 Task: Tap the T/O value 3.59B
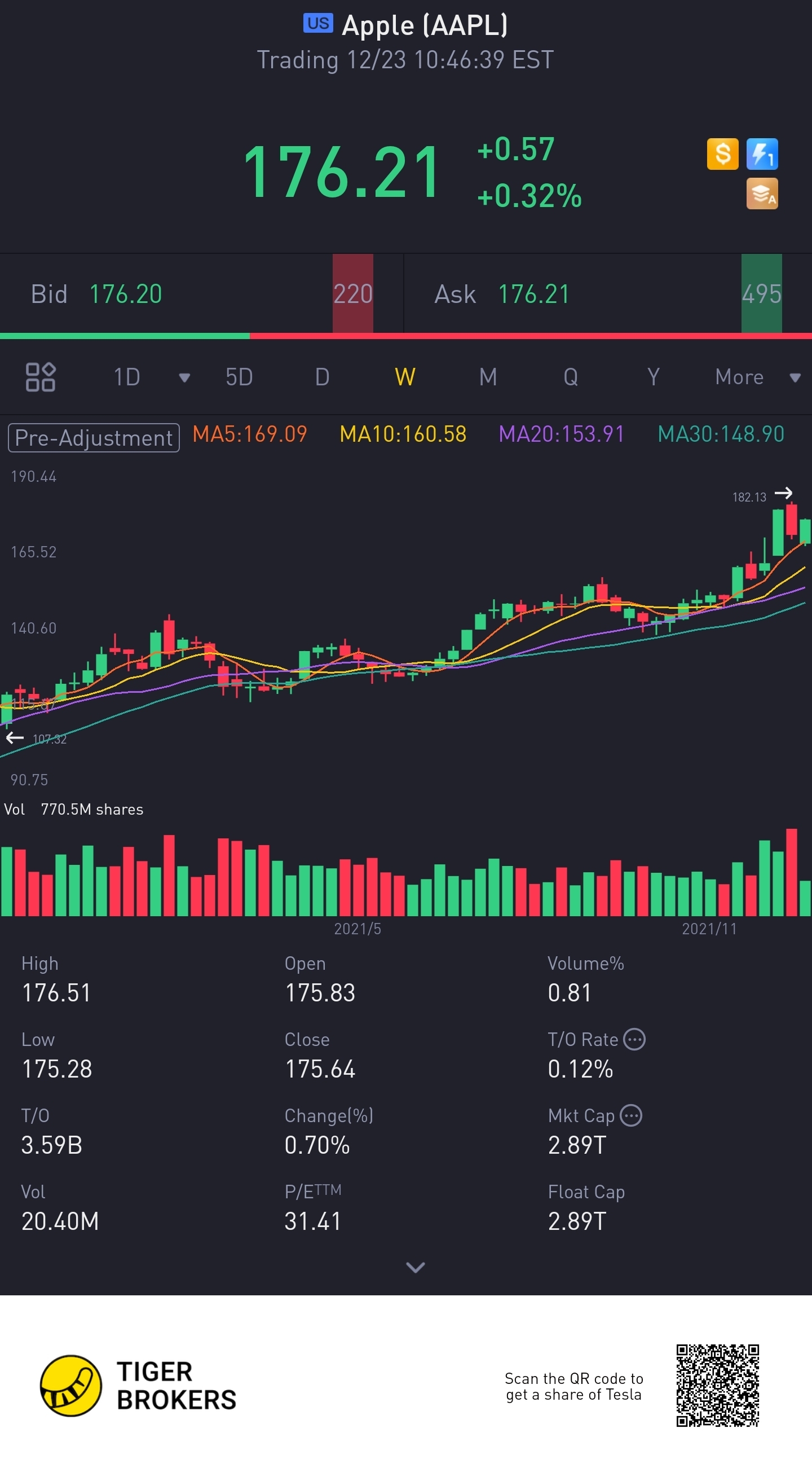pyautogui.click(x=51, y=1145)
